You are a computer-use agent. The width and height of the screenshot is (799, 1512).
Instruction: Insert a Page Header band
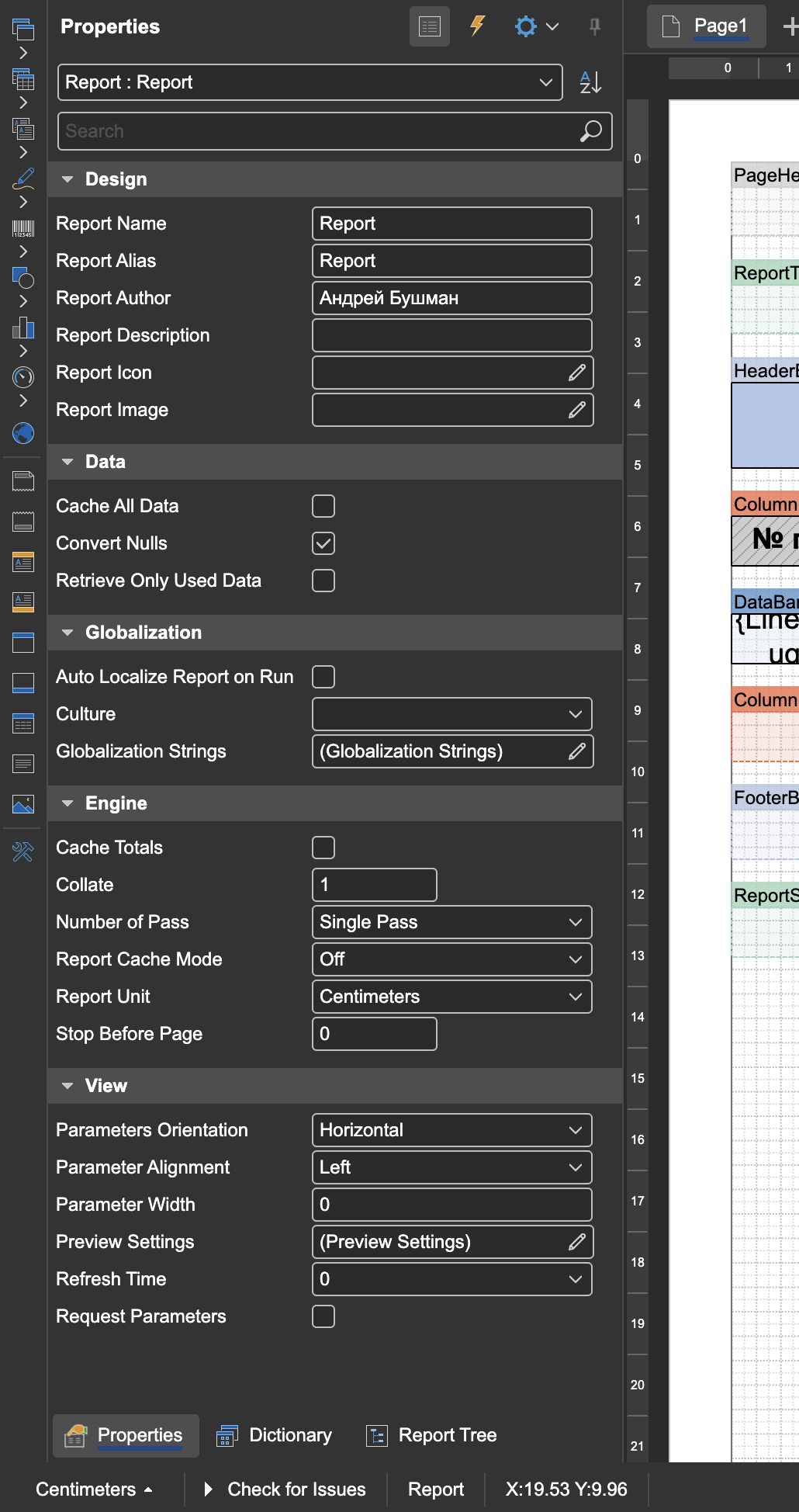[23, 481]
